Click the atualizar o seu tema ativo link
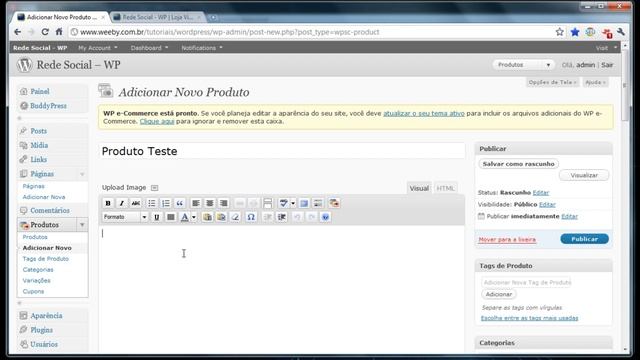Viewport: 640px width, 360px height. point(424,113)
